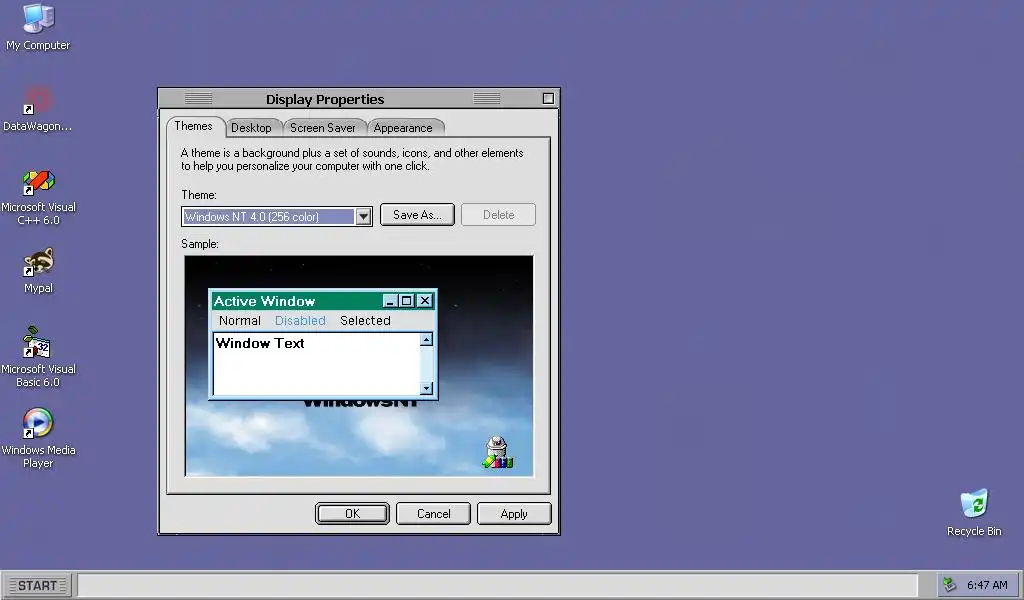Click the Apply button
The height and width of the screenshot is (600, 1024).
(x=514, y=513)
